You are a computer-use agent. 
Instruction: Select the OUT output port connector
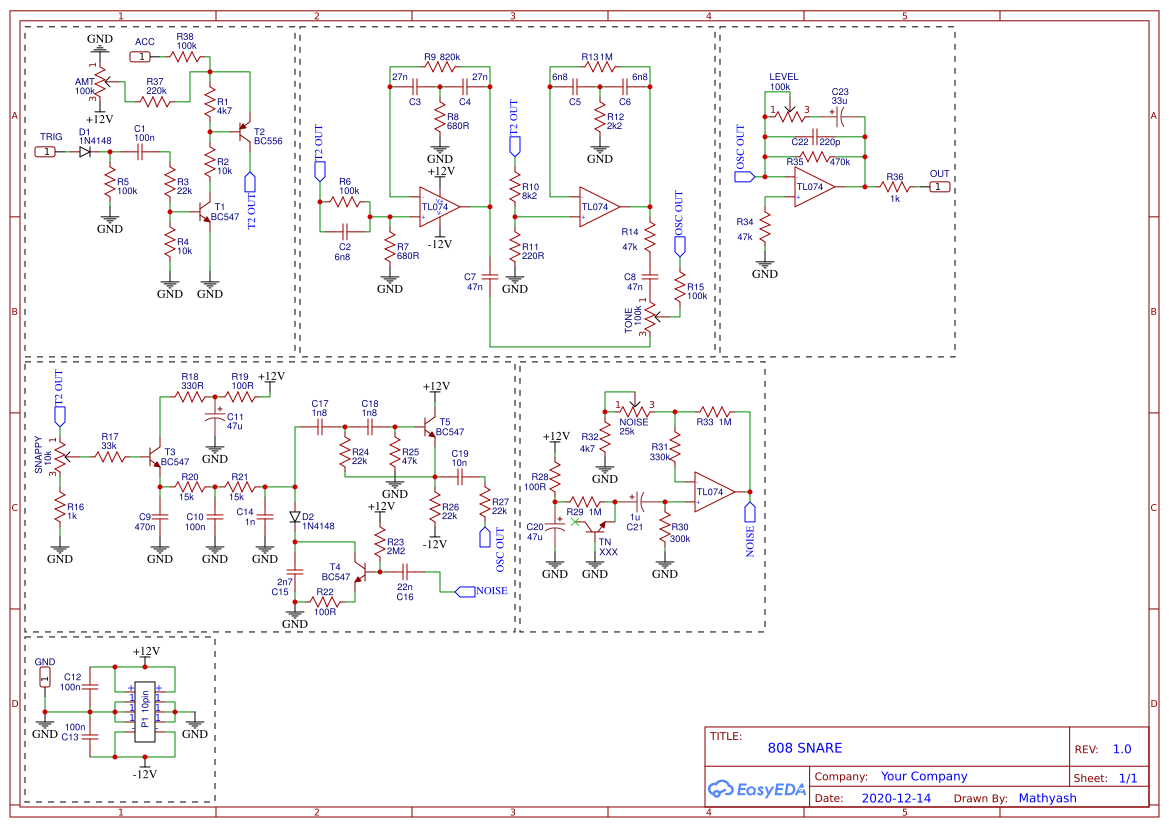coord(937,187)
